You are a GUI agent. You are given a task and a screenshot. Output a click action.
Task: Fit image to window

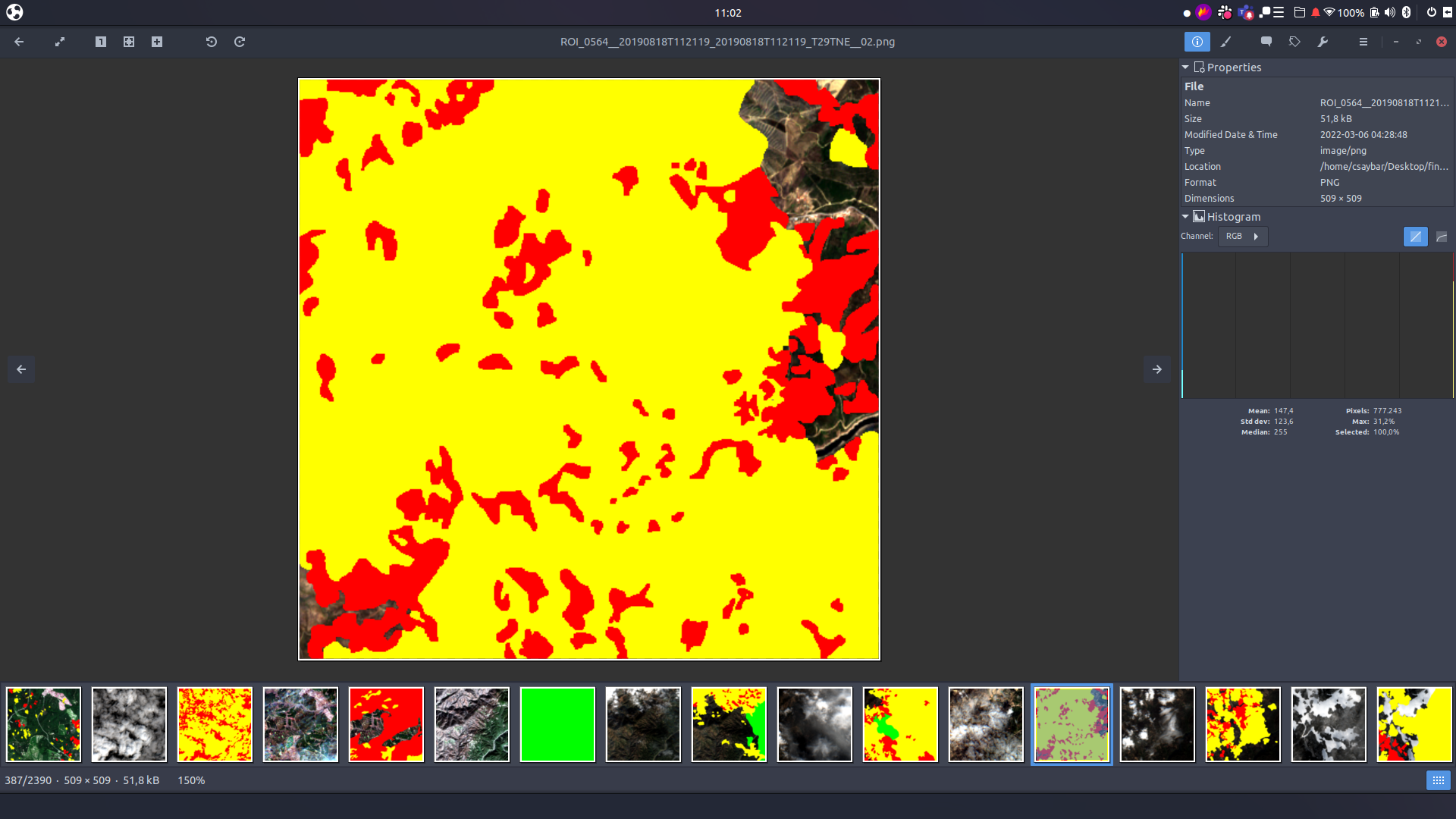tap(129, 42)
